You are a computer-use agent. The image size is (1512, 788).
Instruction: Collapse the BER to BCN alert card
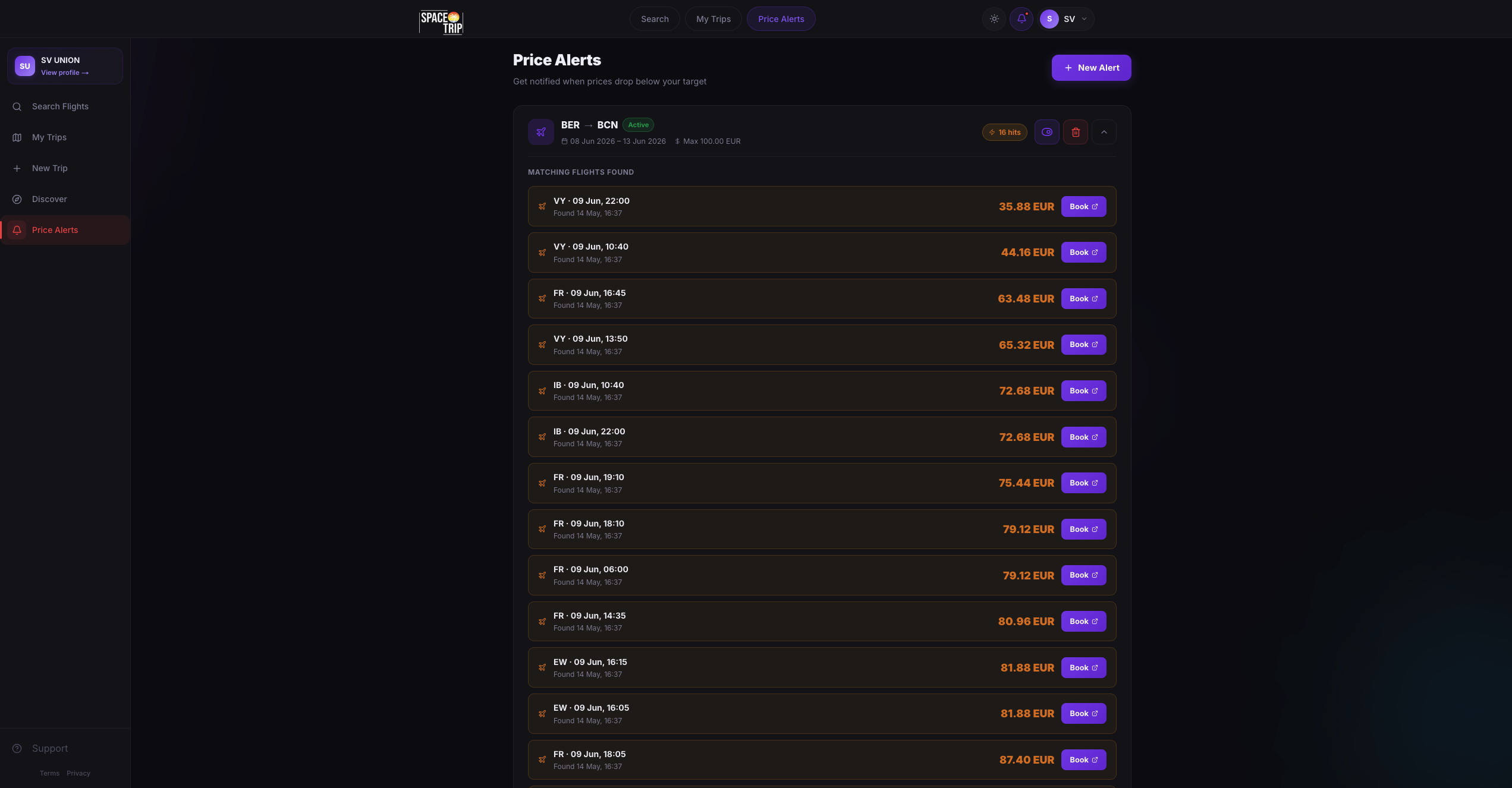coord(1104,132)
